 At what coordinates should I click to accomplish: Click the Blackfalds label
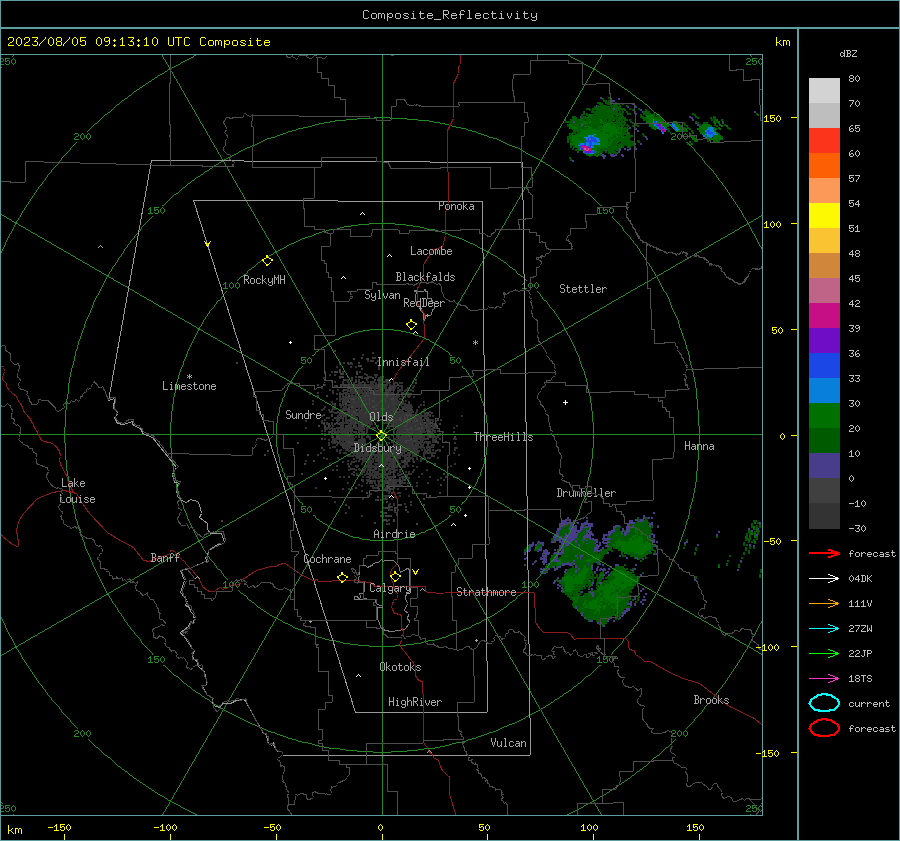(425, 277)
